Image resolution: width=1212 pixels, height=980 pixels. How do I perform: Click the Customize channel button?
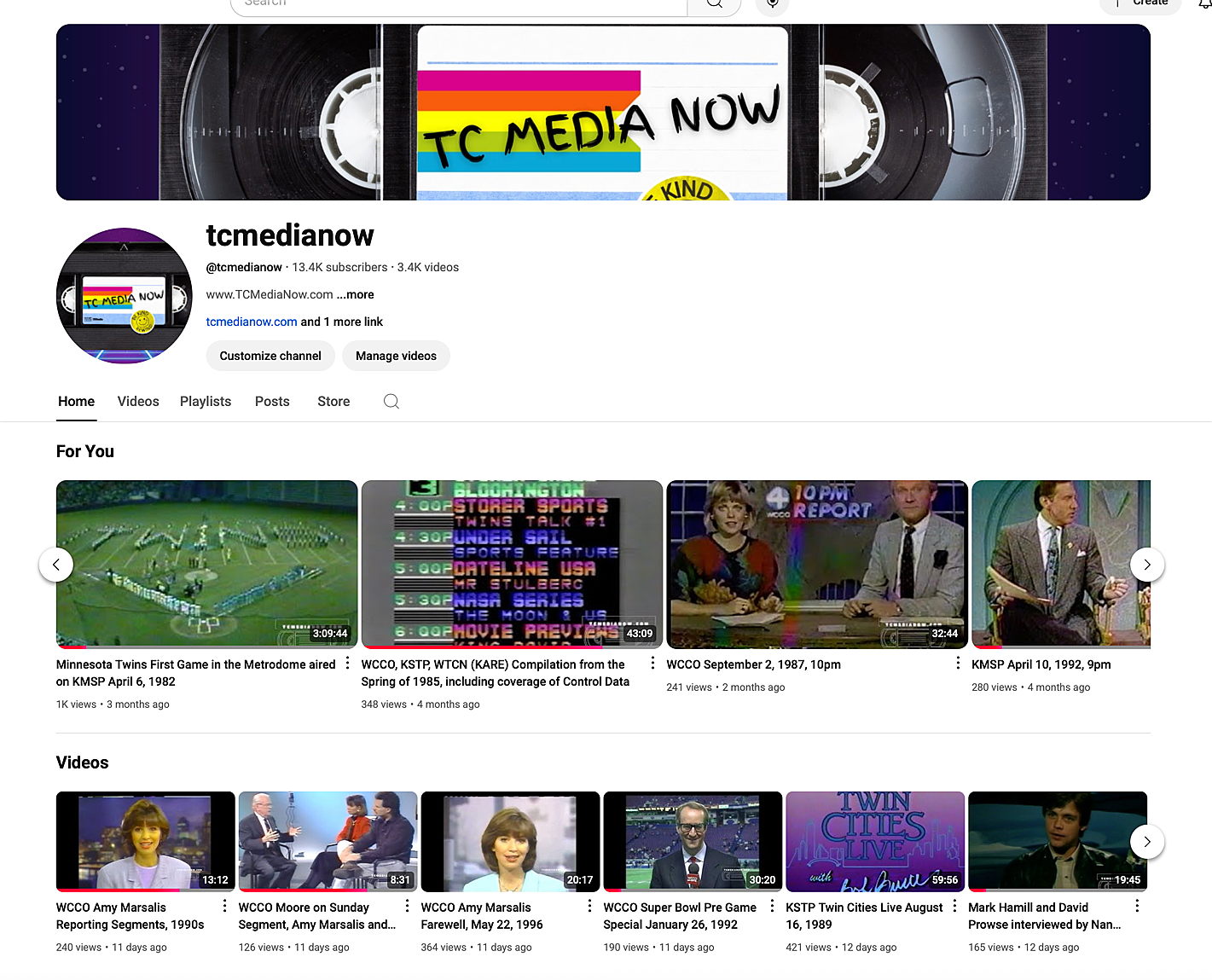[x=270, y=356]
